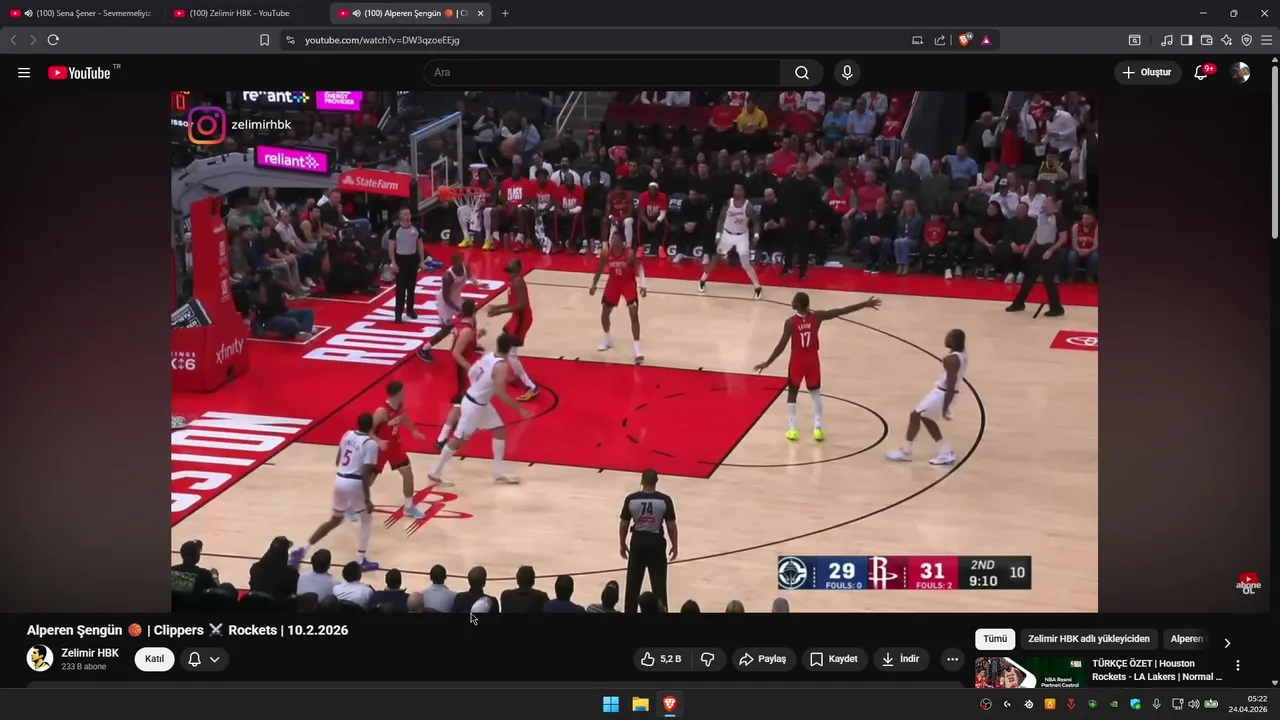Click the Kaydet save button
Image resolution: width=1280 pixels, height=720 pixels.
pos(834,659)
